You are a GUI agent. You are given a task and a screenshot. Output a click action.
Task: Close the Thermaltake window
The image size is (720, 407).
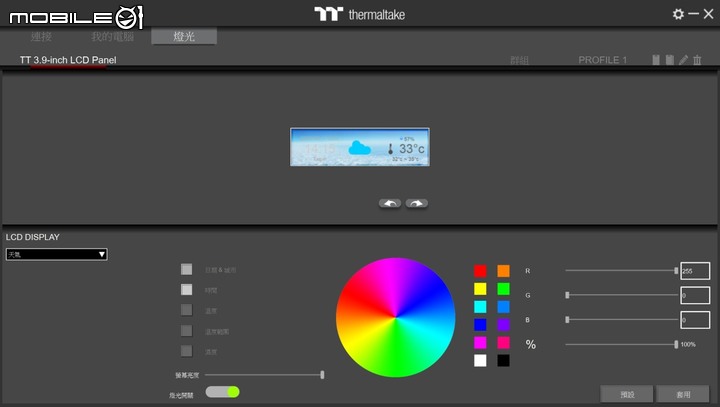pos(709,14)
